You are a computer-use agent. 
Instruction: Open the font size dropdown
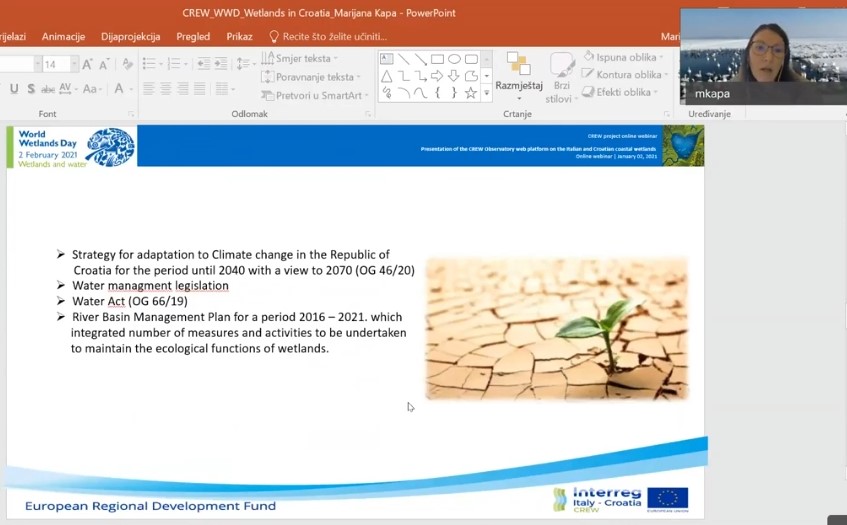pos(72,64)
